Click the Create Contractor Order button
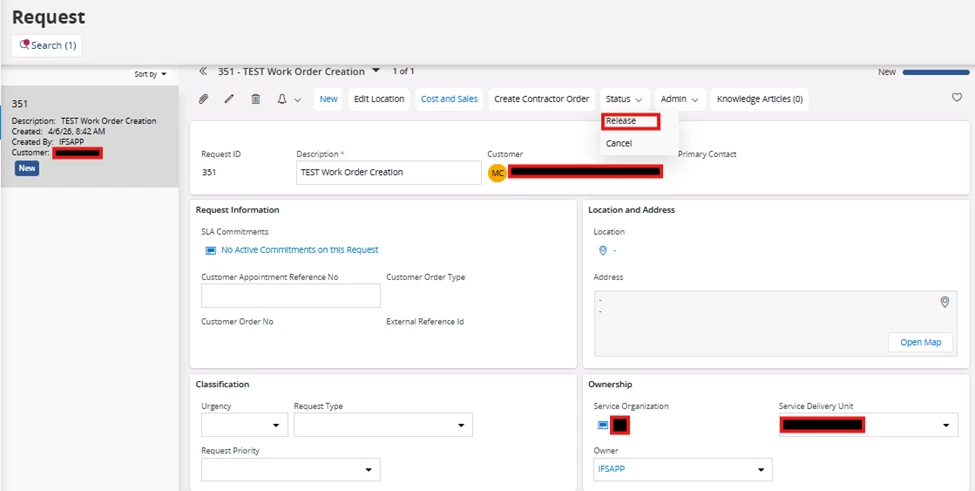 point(541,99)
